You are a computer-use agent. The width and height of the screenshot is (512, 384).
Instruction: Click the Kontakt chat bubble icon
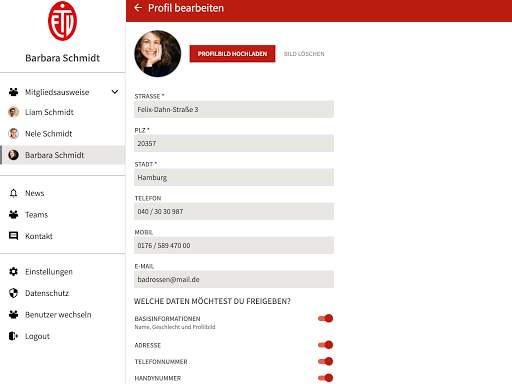[13, 236]
